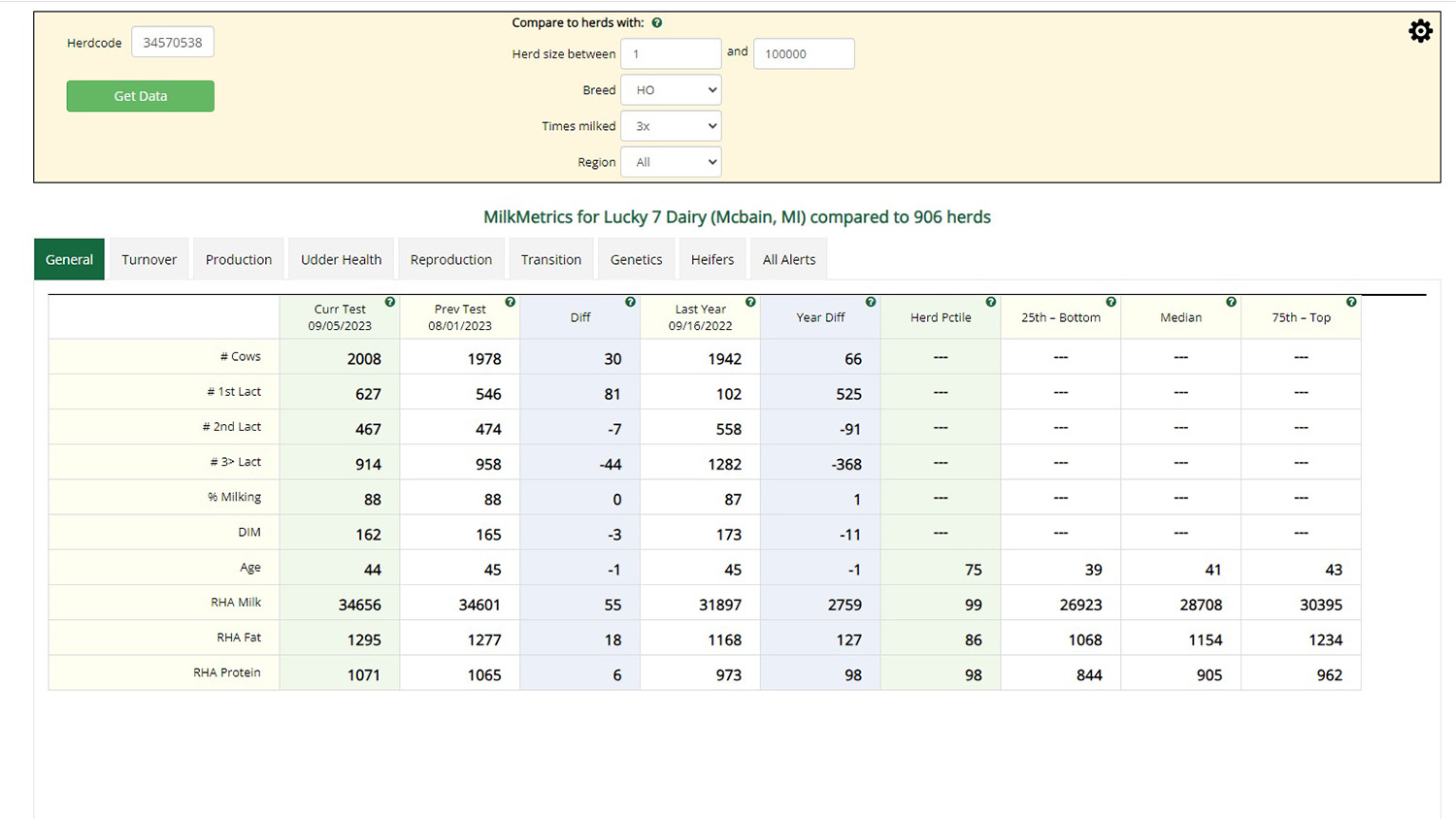Switch to the Turnover tab

tap(149, 259)
